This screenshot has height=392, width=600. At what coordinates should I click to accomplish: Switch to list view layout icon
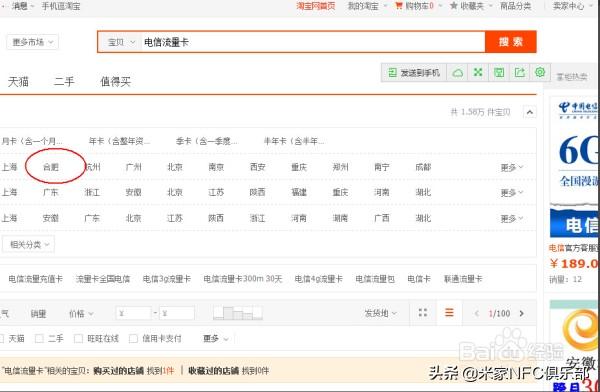click(x=449, y=313)
